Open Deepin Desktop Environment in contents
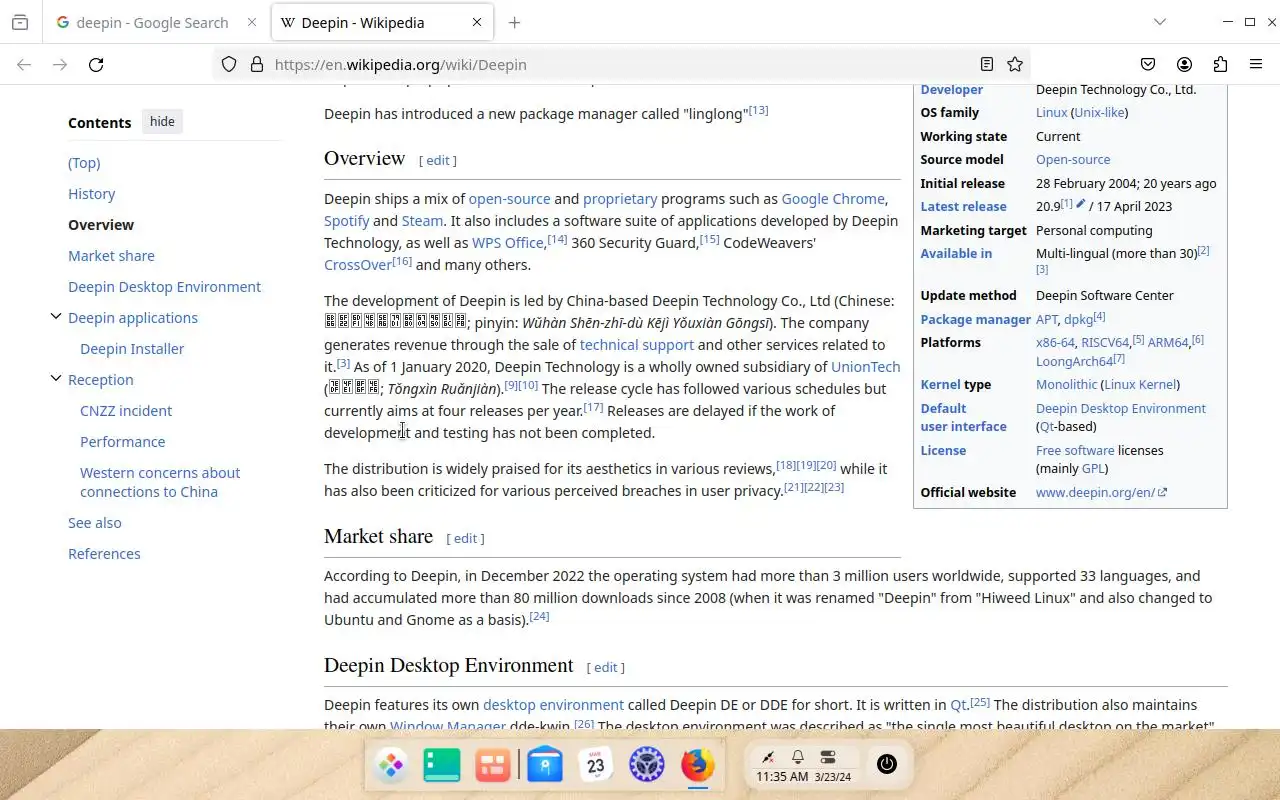The width and height of the screenshot is (1280, 800). click(164, 287)
